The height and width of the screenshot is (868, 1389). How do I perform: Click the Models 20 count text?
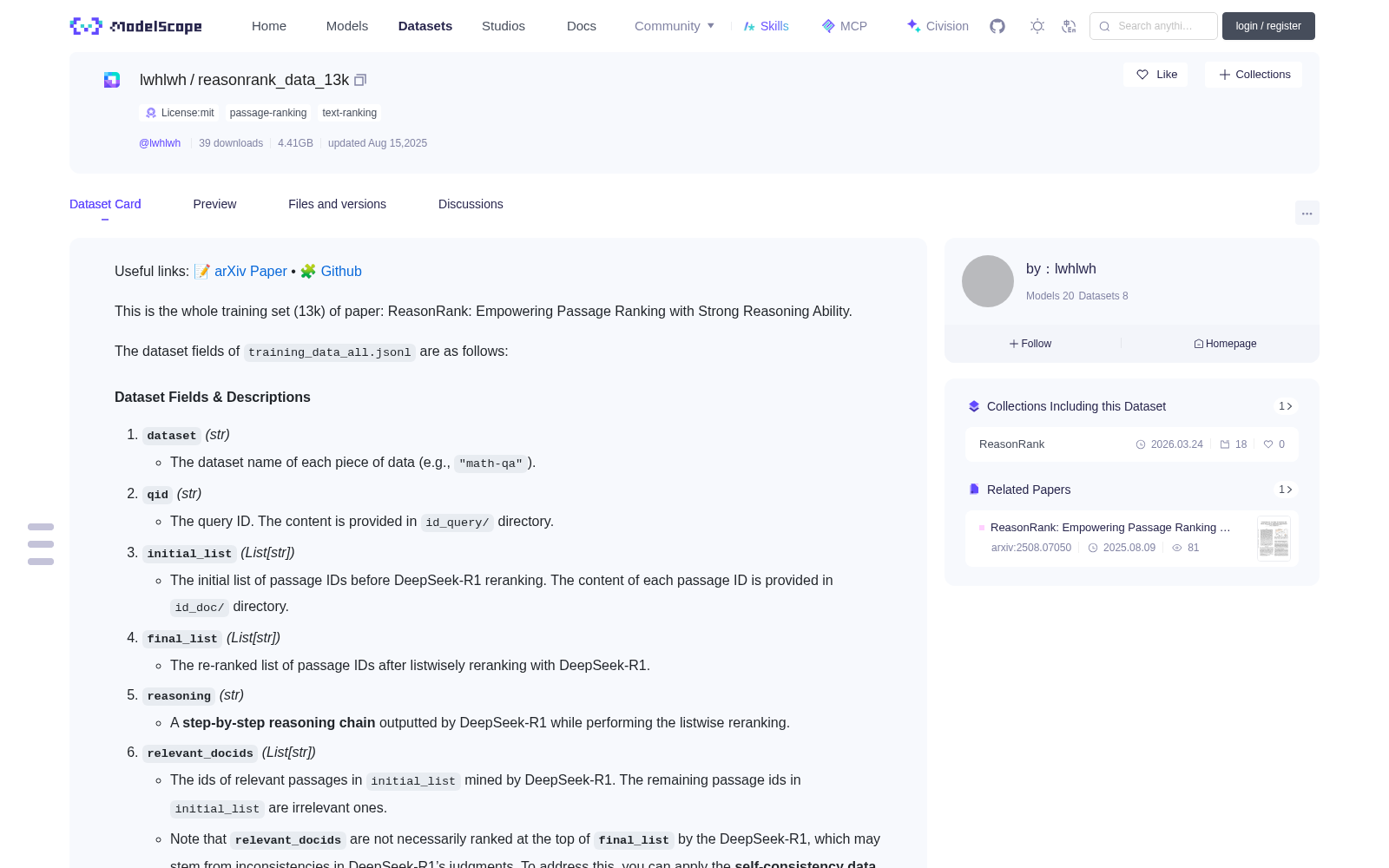pos(1050,296)
